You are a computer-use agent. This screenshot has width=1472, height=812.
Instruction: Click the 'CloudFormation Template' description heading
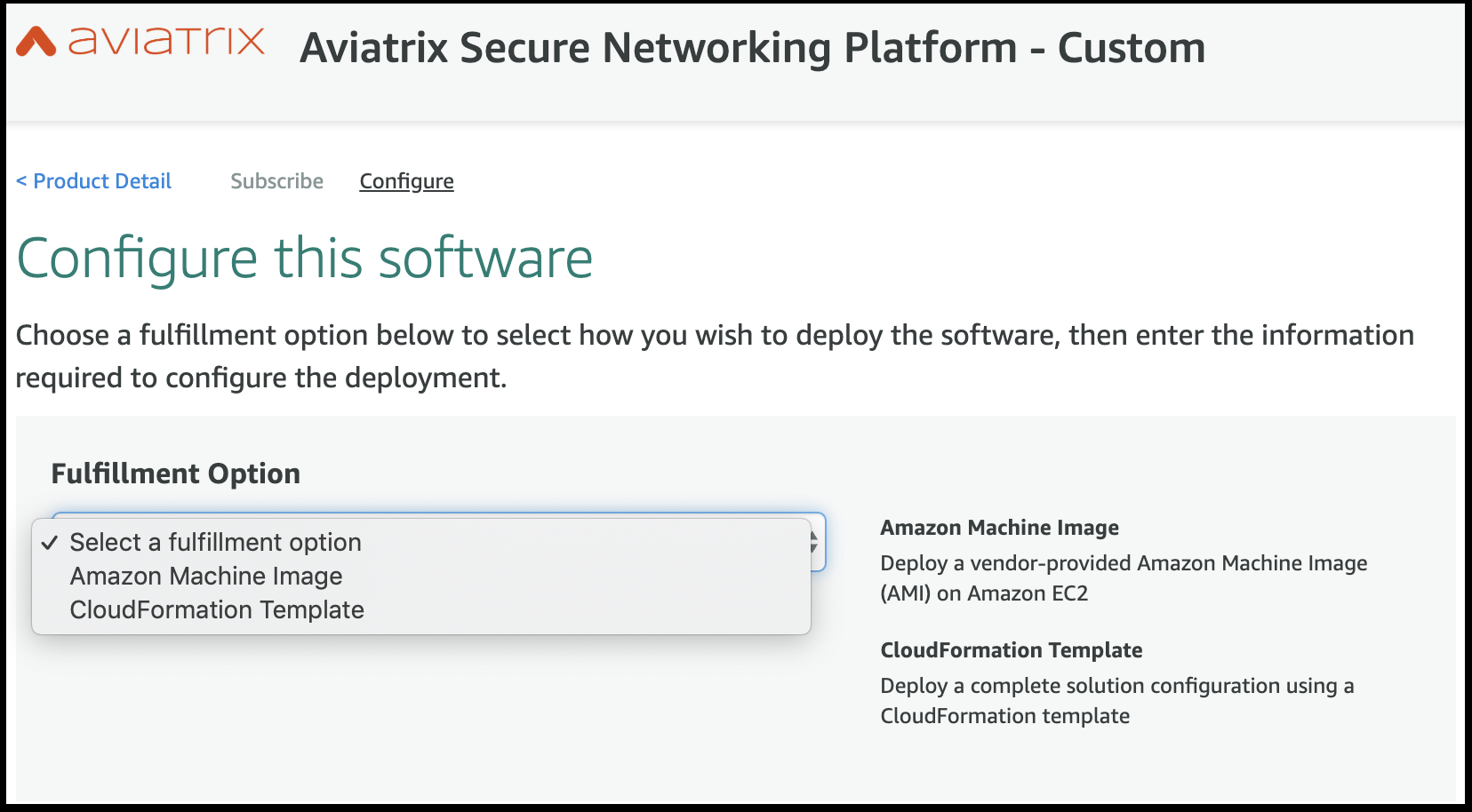(x=1011, y=650)
